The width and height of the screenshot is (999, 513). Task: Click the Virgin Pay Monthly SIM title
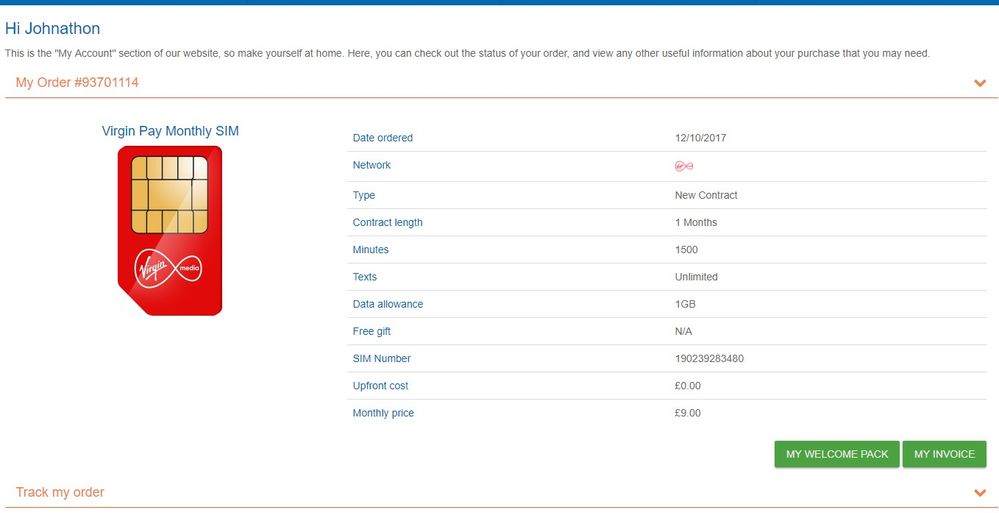(170, 131)
